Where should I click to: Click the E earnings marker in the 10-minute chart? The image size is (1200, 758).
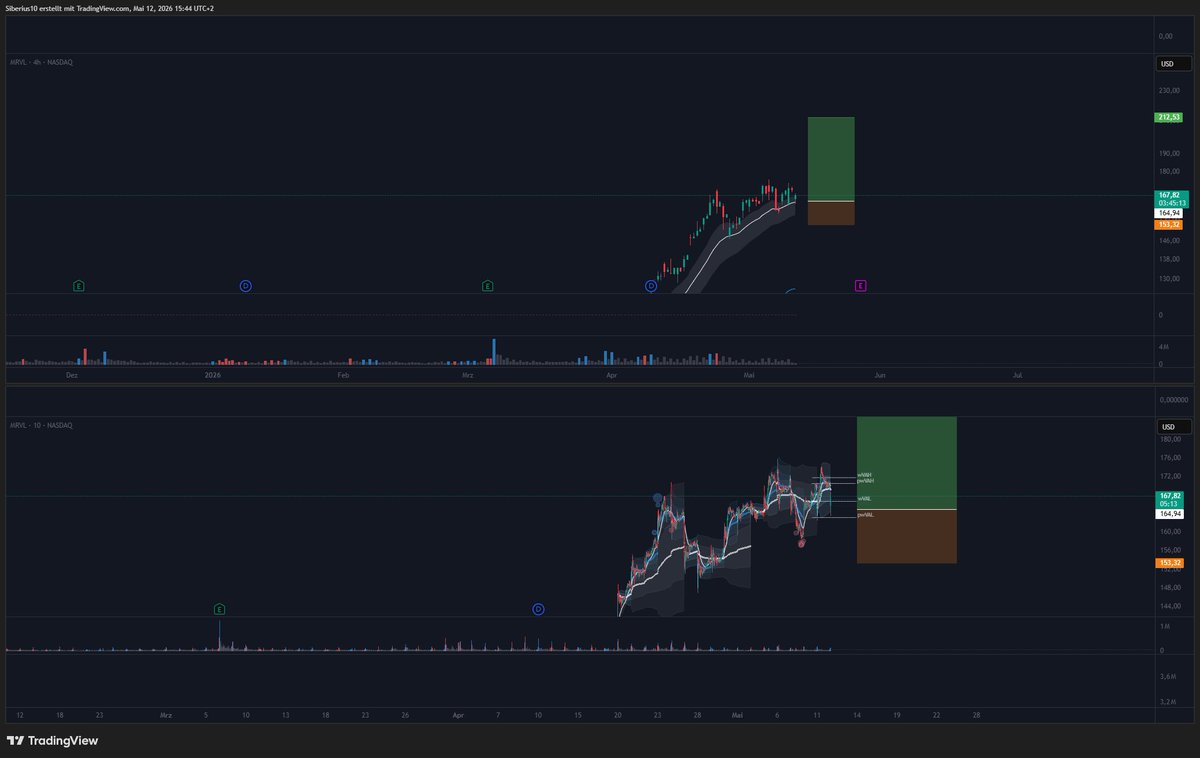(220, 608)
